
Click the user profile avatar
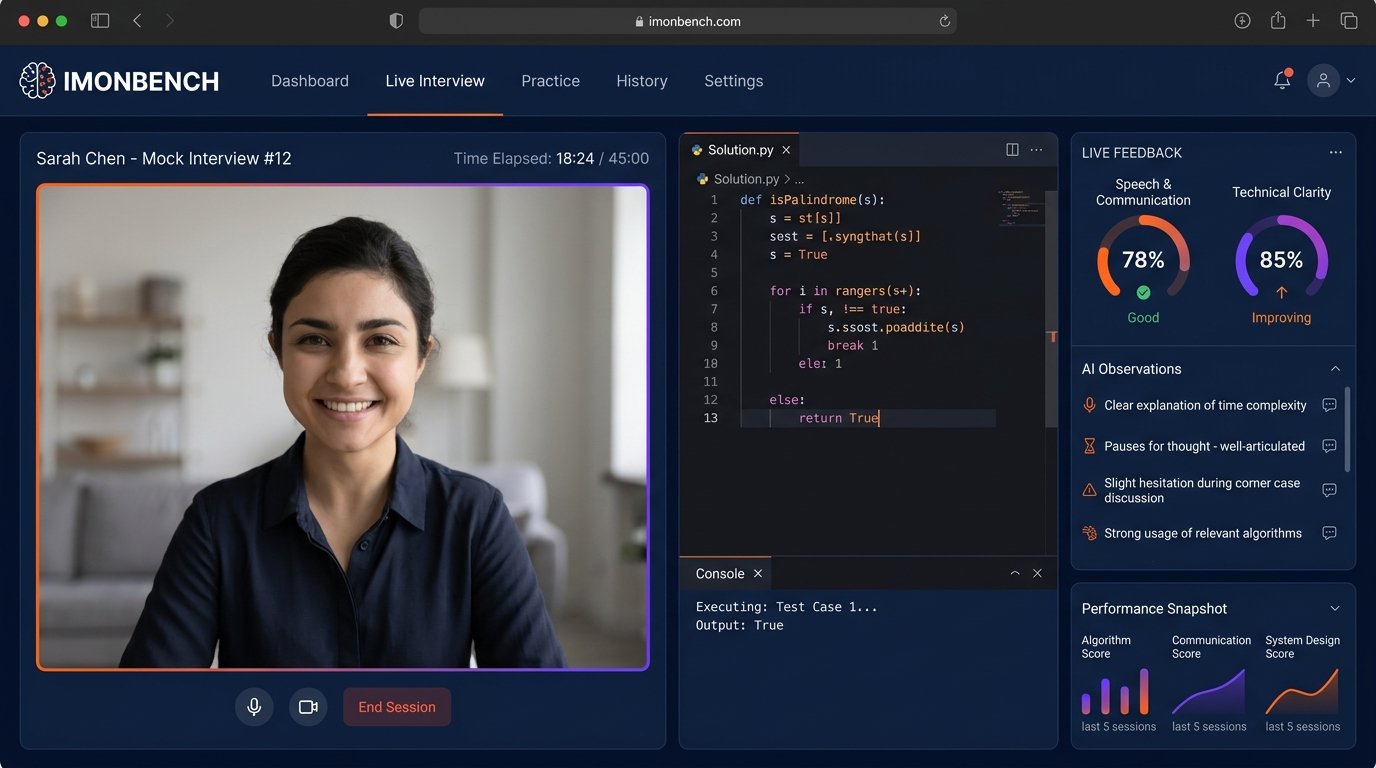click(1323, 81)
